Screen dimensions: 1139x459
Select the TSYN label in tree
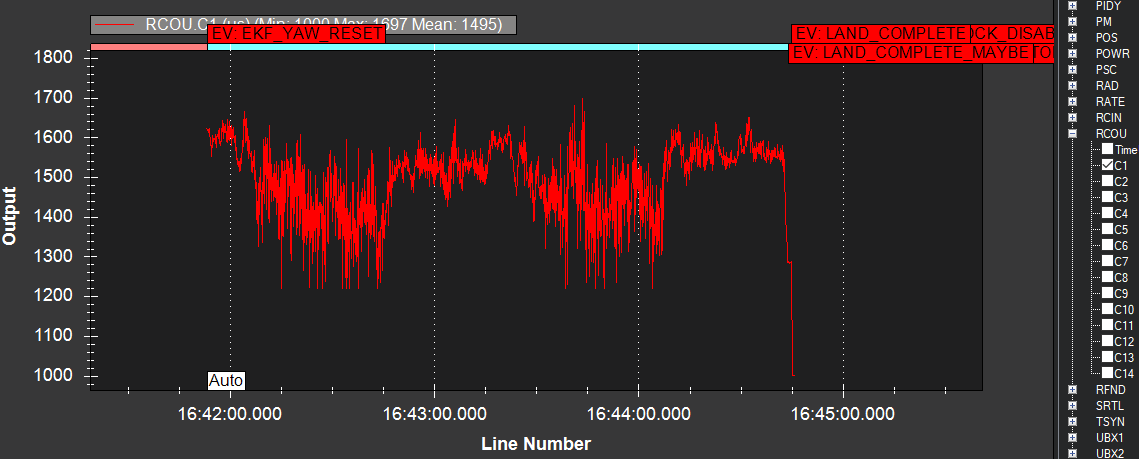[x=1109, y=421]
